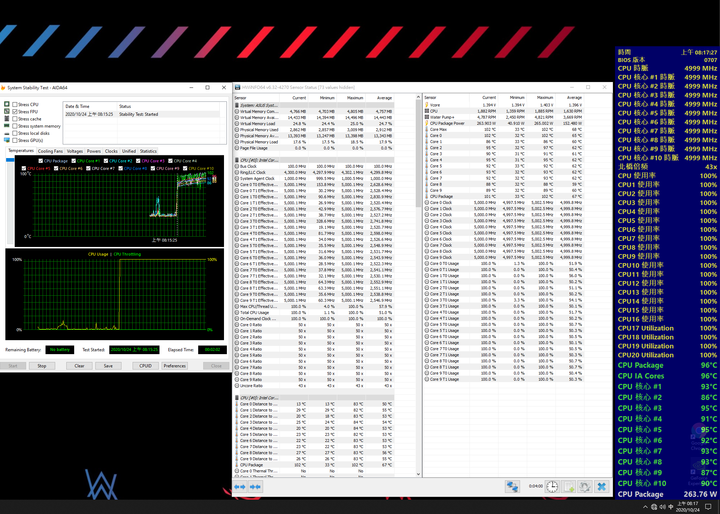Click the CPUID button
Viewport: 720px width, 514px height.
146,366
